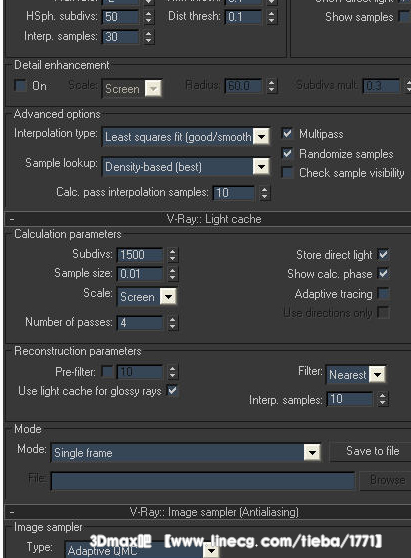Click the Subdivs mult. value field
Viewport: 411px width, 558px height.
(x=381, y=86)
